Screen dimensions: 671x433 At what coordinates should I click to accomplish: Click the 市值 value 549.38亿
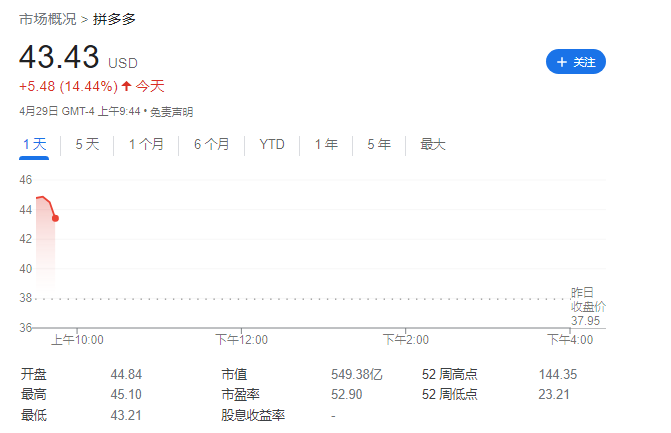pos(356,374)
